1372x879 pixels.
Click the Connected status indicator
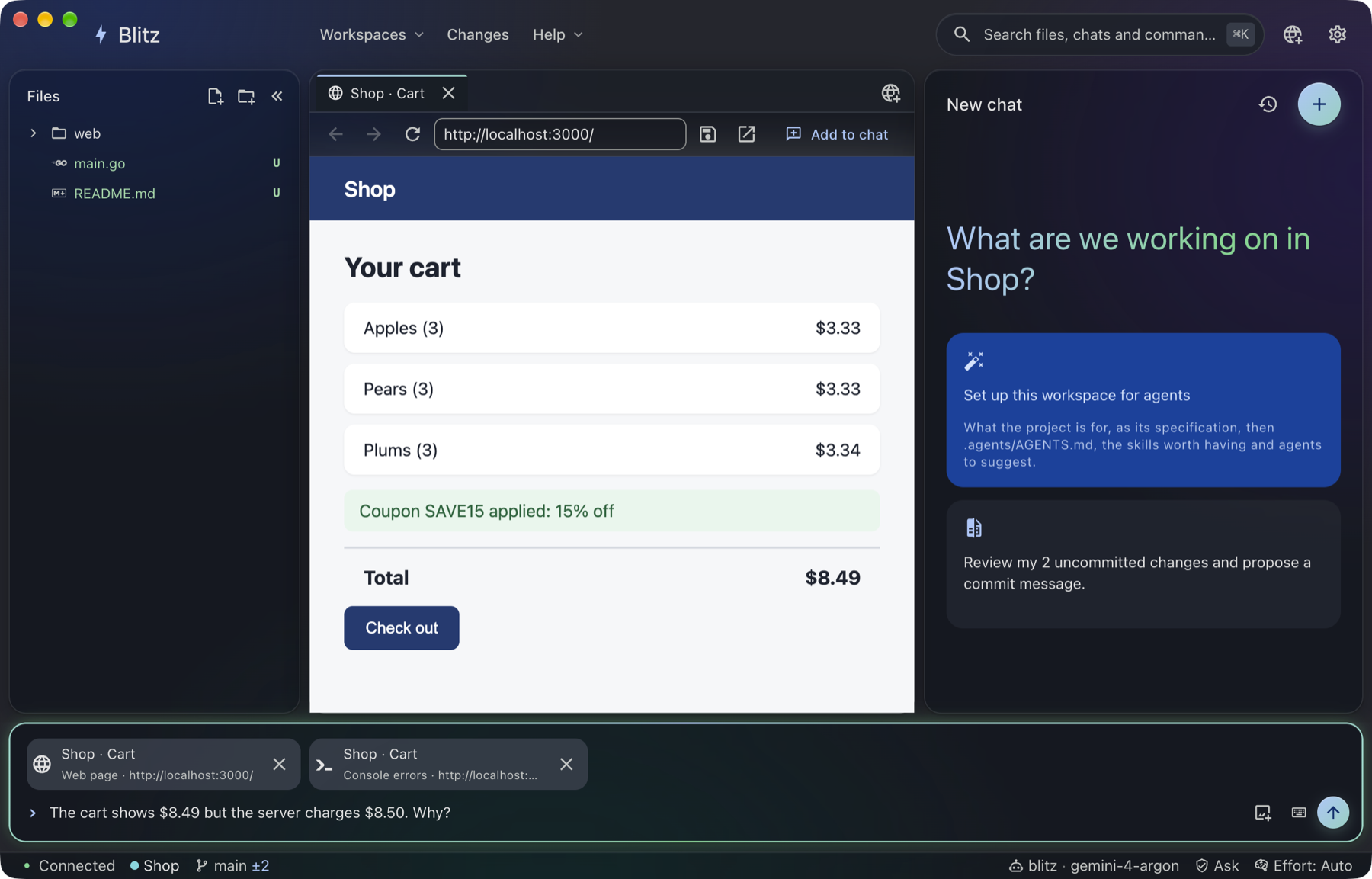click(69, 865)
